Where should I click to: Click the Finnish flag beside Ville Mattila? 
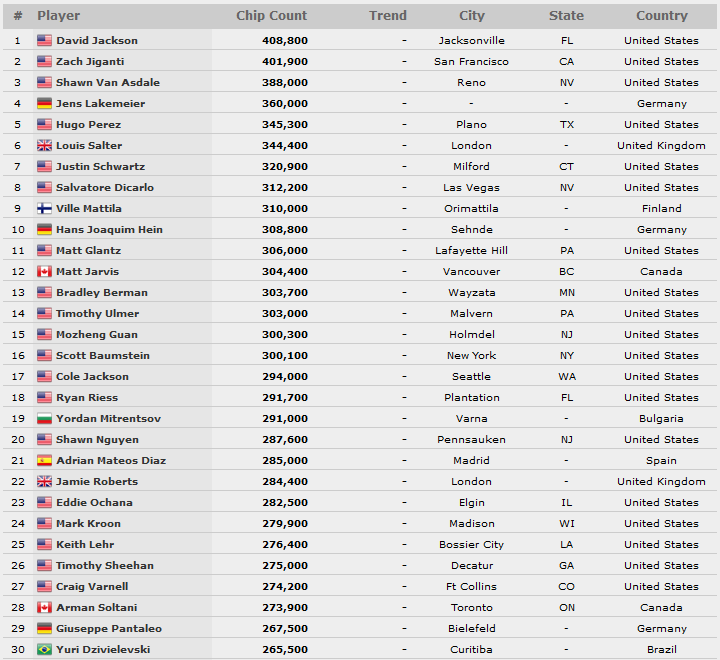tap(44, 209)
